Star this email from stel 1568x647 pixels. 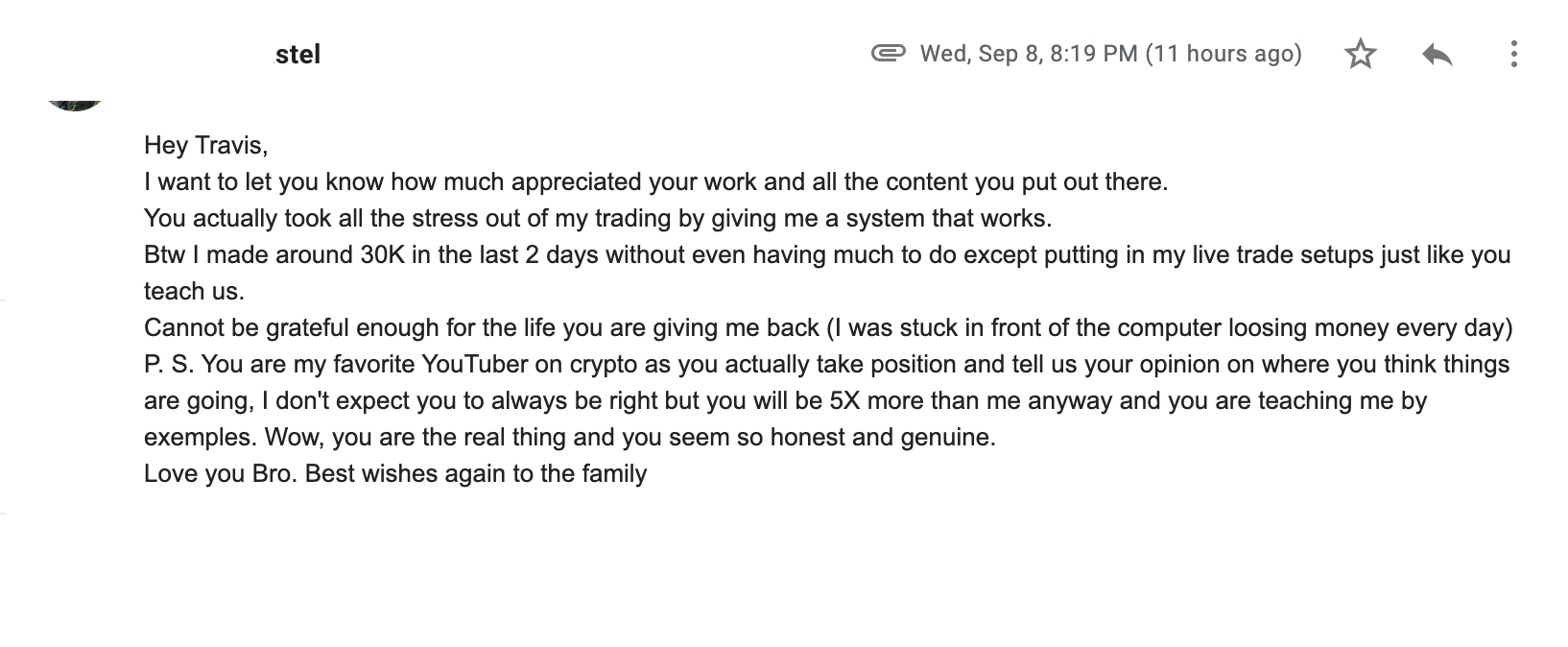pos(1361,54)
